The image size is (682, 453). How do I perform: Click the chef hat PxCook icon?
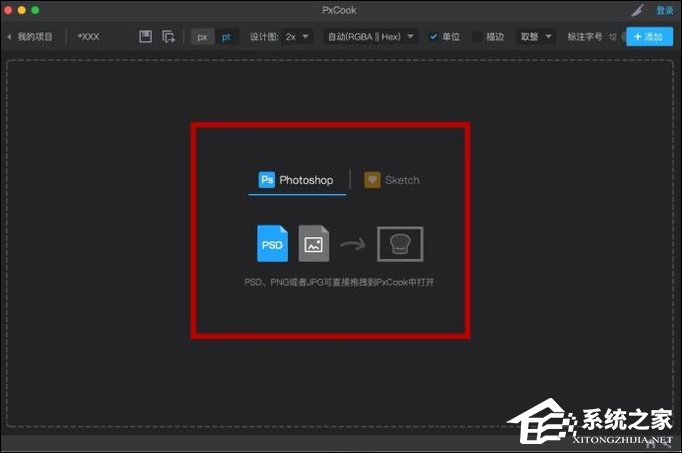point(400,244)
